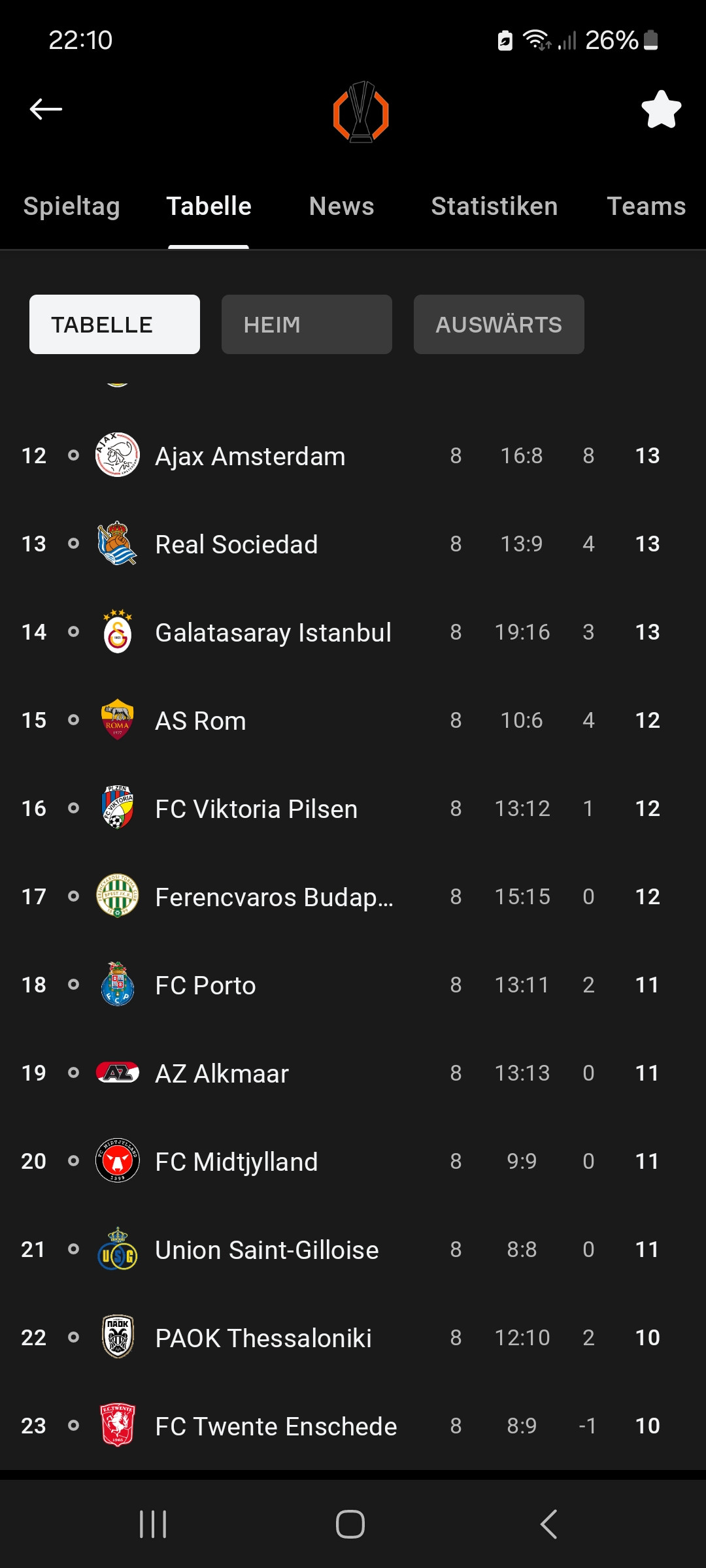706x1568 pixels.
Task: Open the Statistiken tab
Action: pyautogui.click(x=494, y=206)
